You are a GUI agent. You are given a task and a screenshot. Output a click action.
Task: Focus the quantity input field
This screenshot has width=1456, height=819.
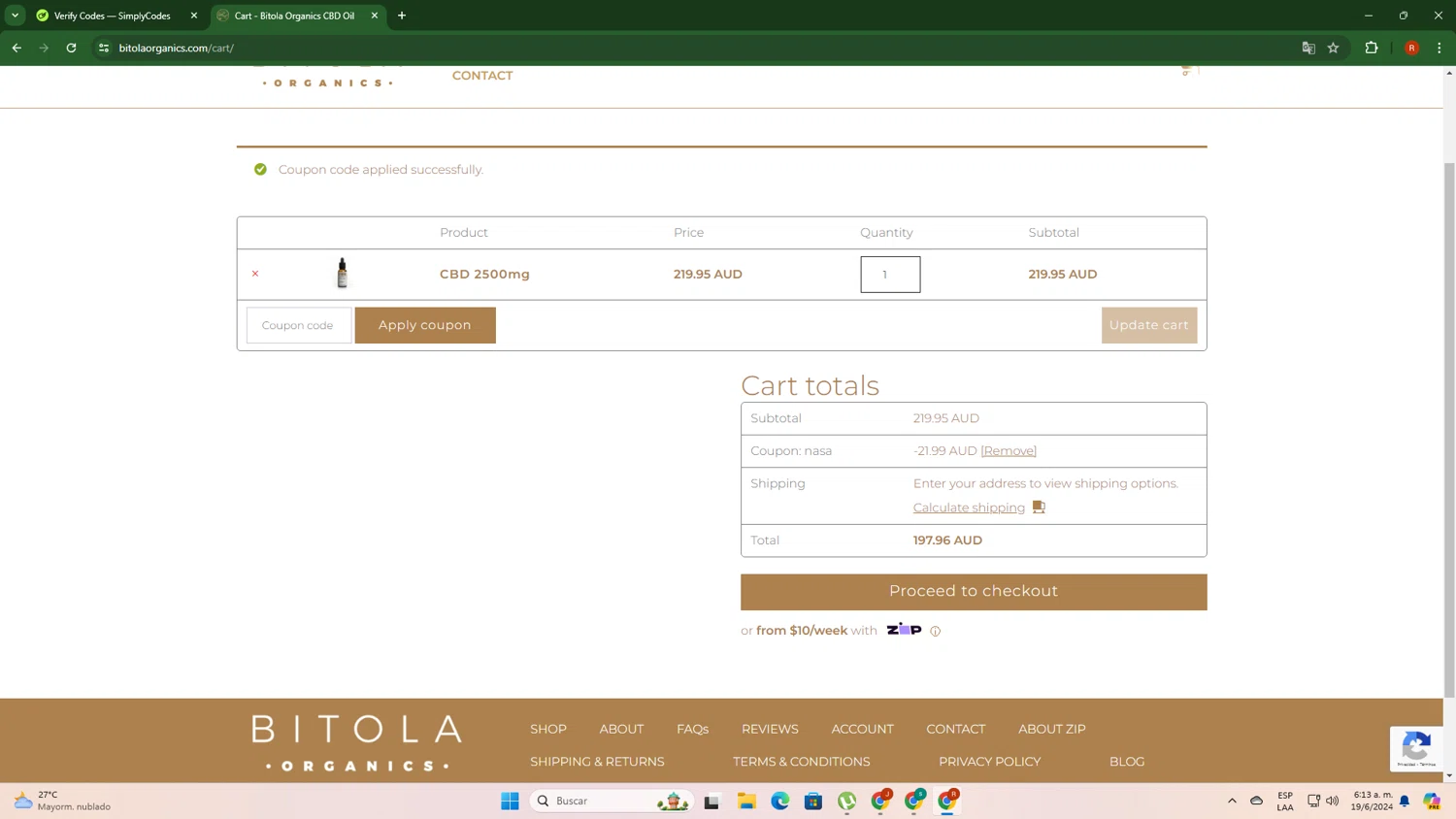pos(890,275)
